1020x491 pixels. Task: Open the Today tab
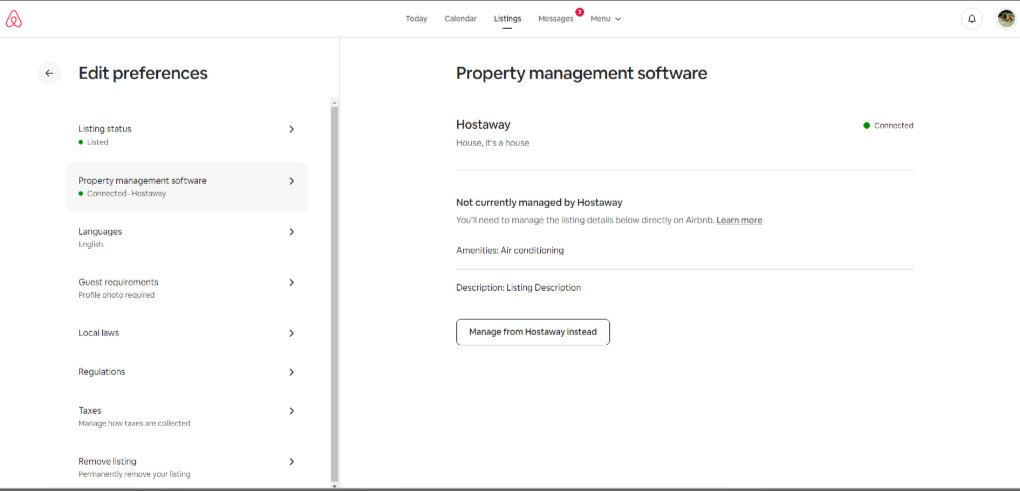[416, 19]
